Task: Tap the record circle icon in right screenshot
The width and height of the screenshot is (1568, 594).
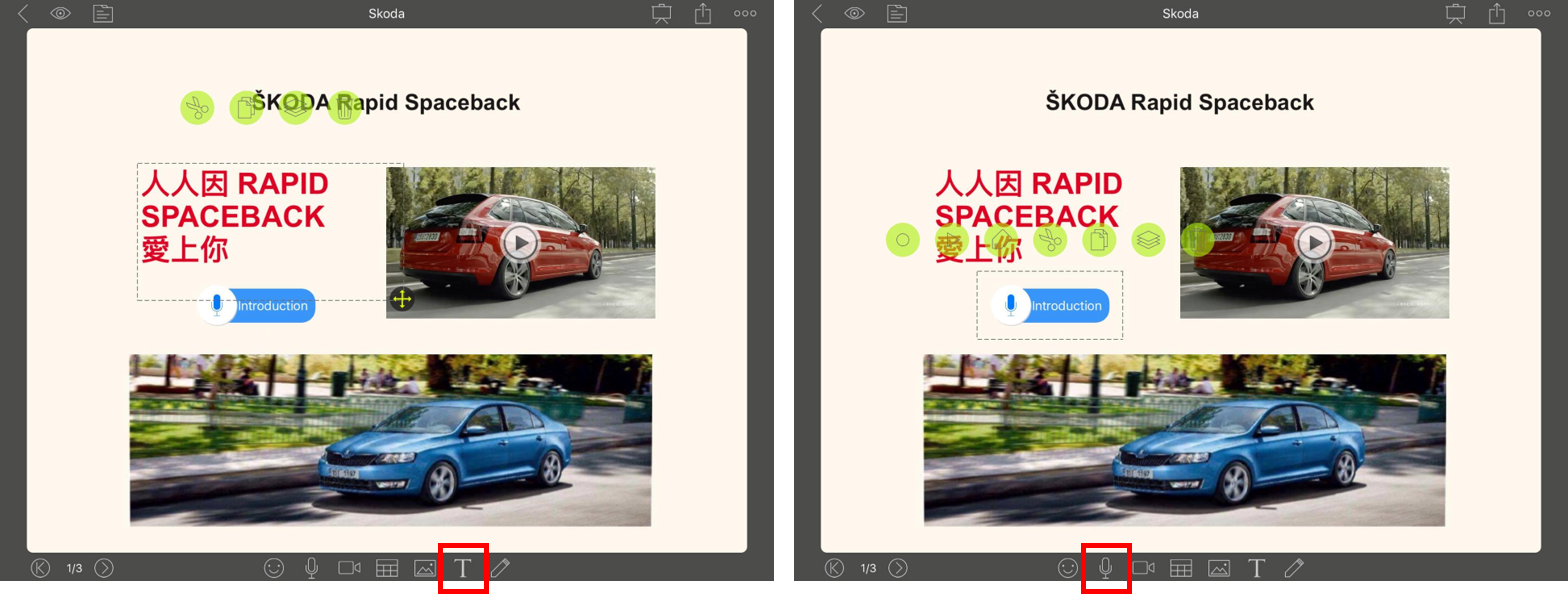Action: pos(902,240)
